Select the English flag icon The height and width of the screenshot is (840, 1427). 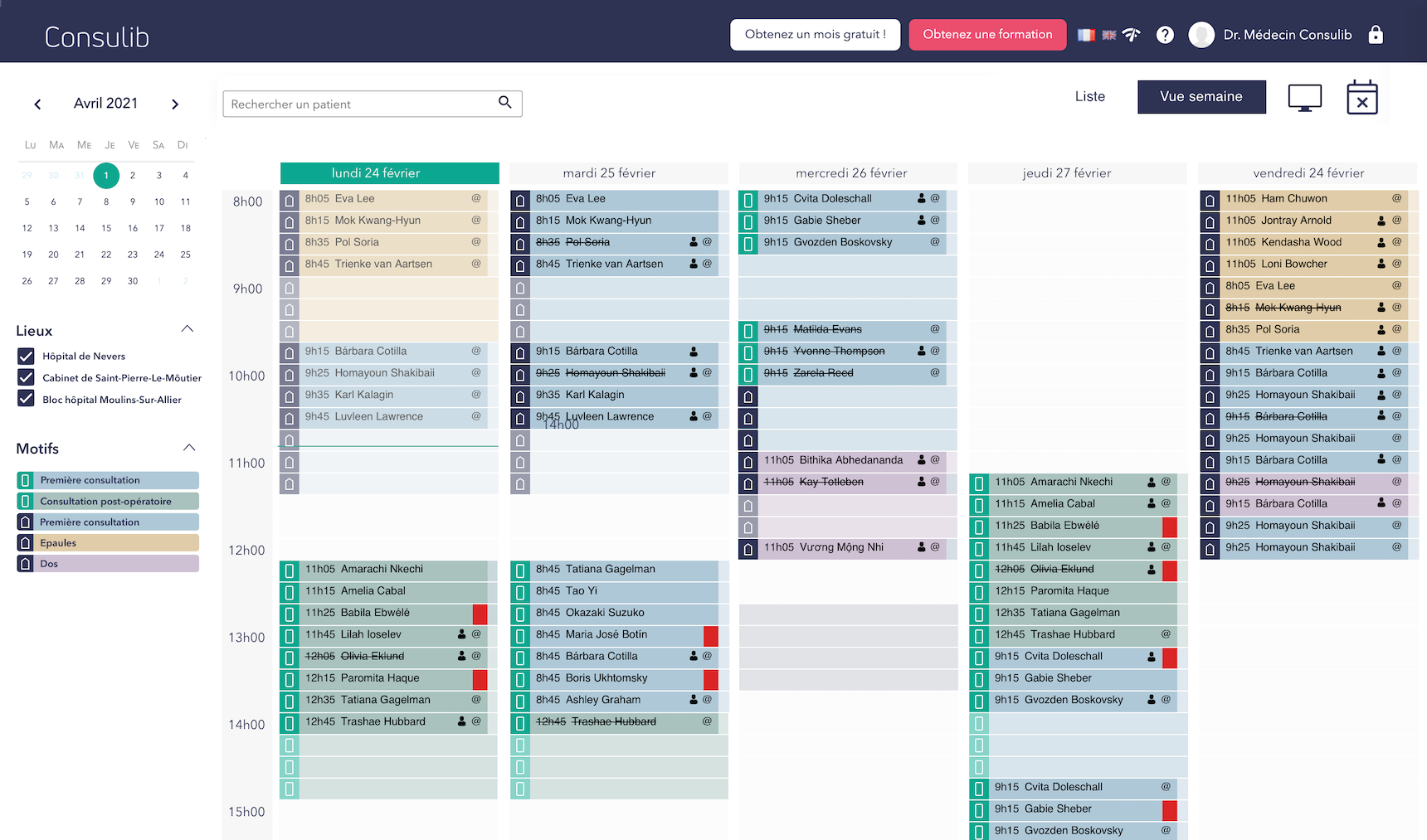point(1108,35)
